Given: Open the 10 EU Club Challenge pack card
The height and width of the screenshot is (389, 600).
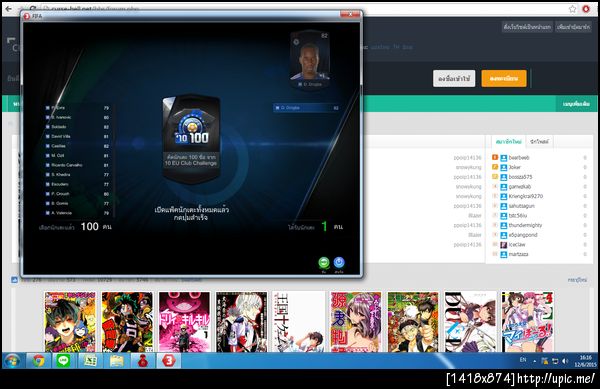Looking at the screenshot, I should pyautogui.click(x=191, y=138).
